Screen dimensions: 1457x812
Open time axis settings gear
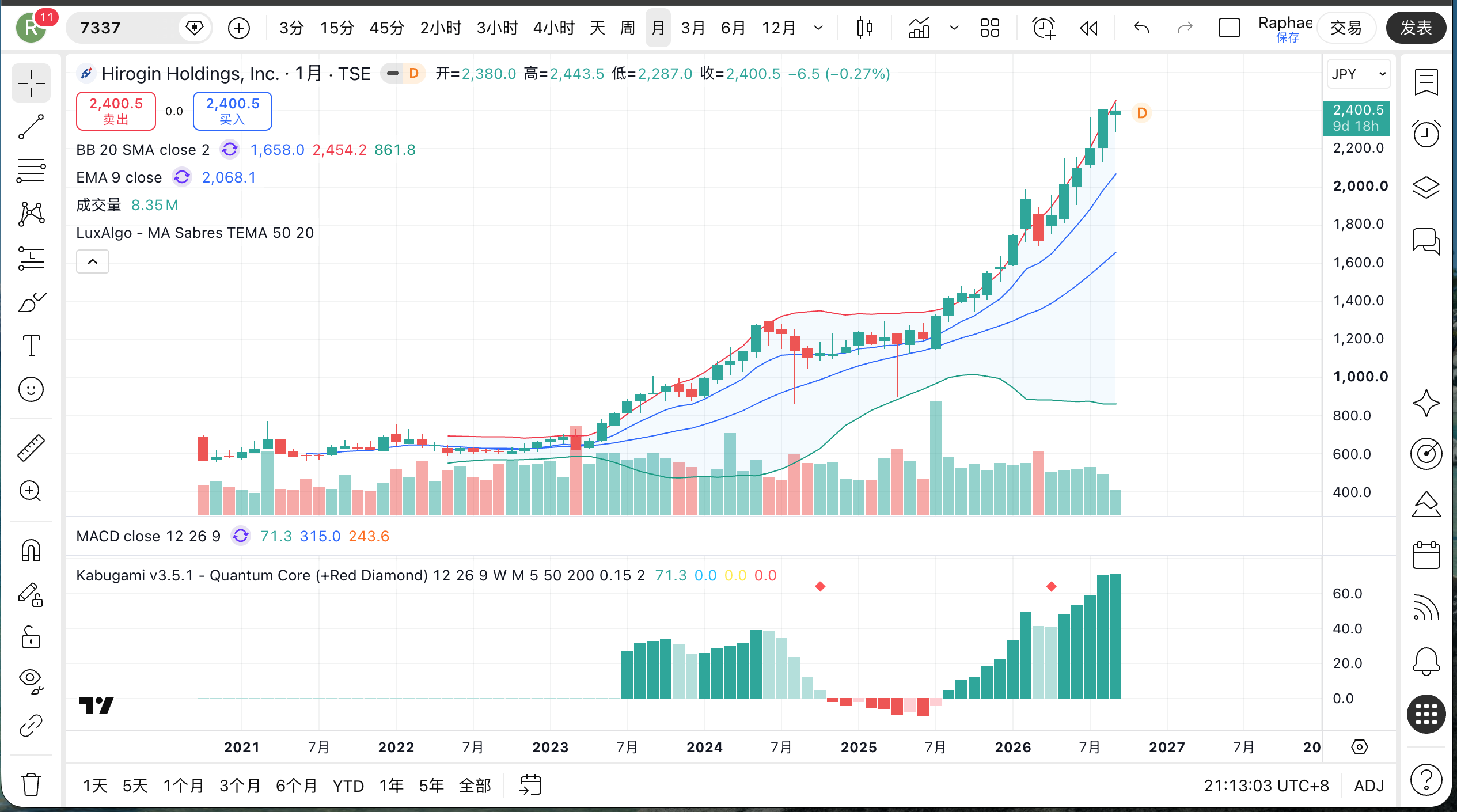click(1359, 748)
